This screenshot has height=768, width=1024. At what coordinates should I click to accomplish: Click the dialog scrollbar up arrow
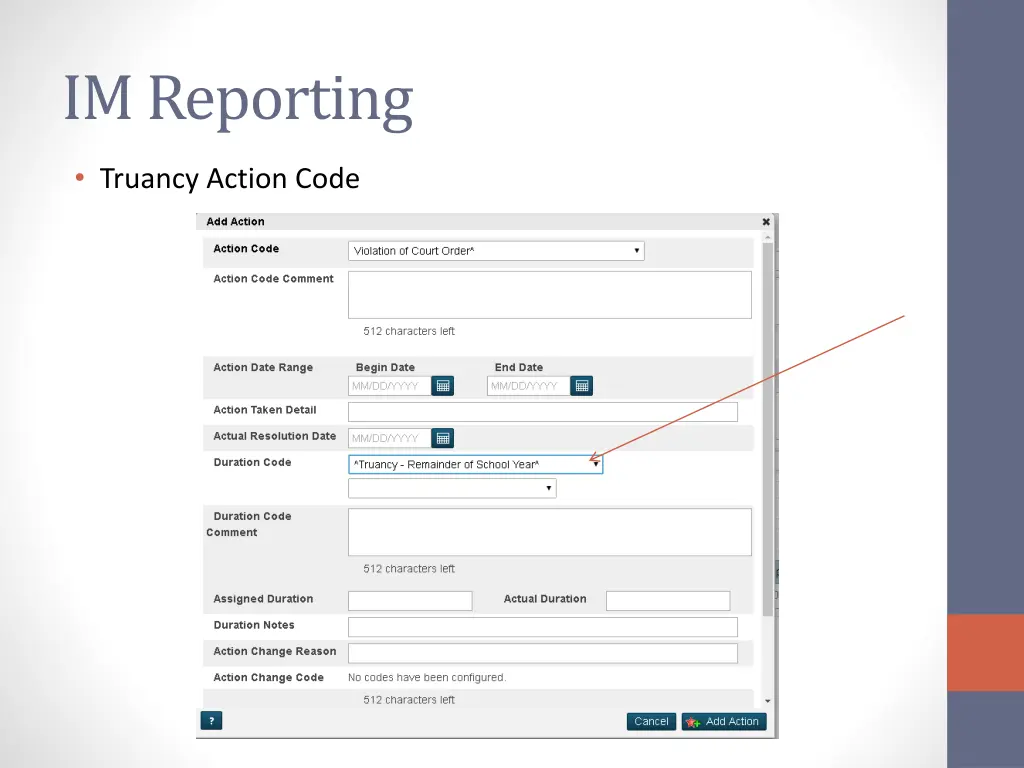(768, 237)
